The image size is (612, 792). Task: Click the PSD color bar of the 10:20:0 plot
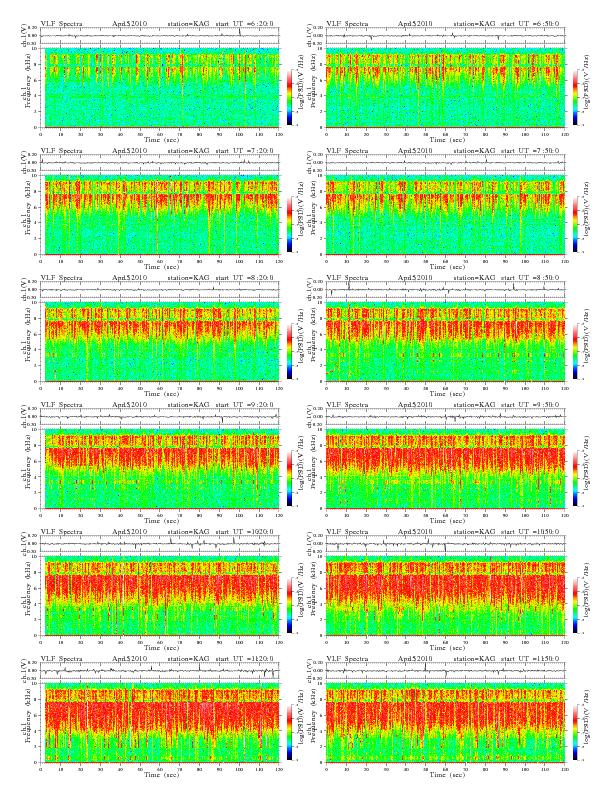pyautogui.click(x=289, y=605)
